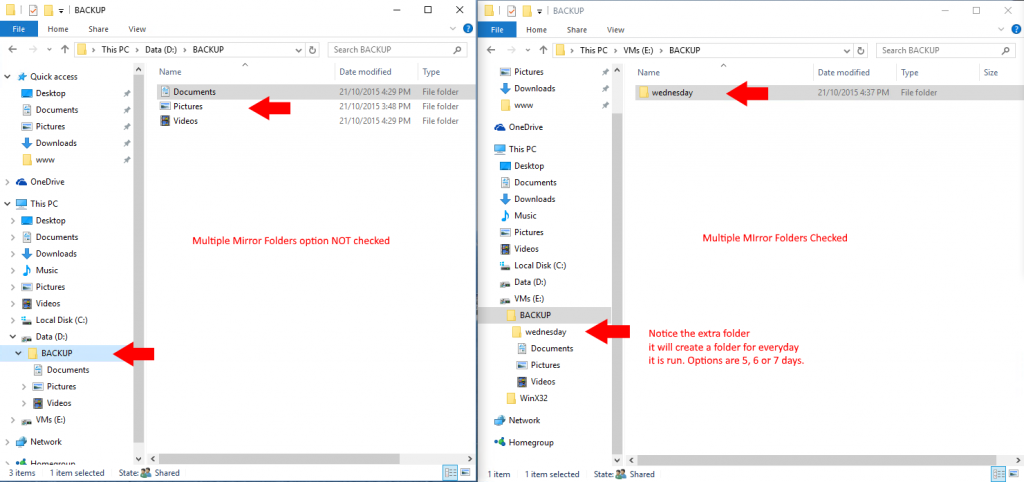Open www in left Quick access

point(45,159)
